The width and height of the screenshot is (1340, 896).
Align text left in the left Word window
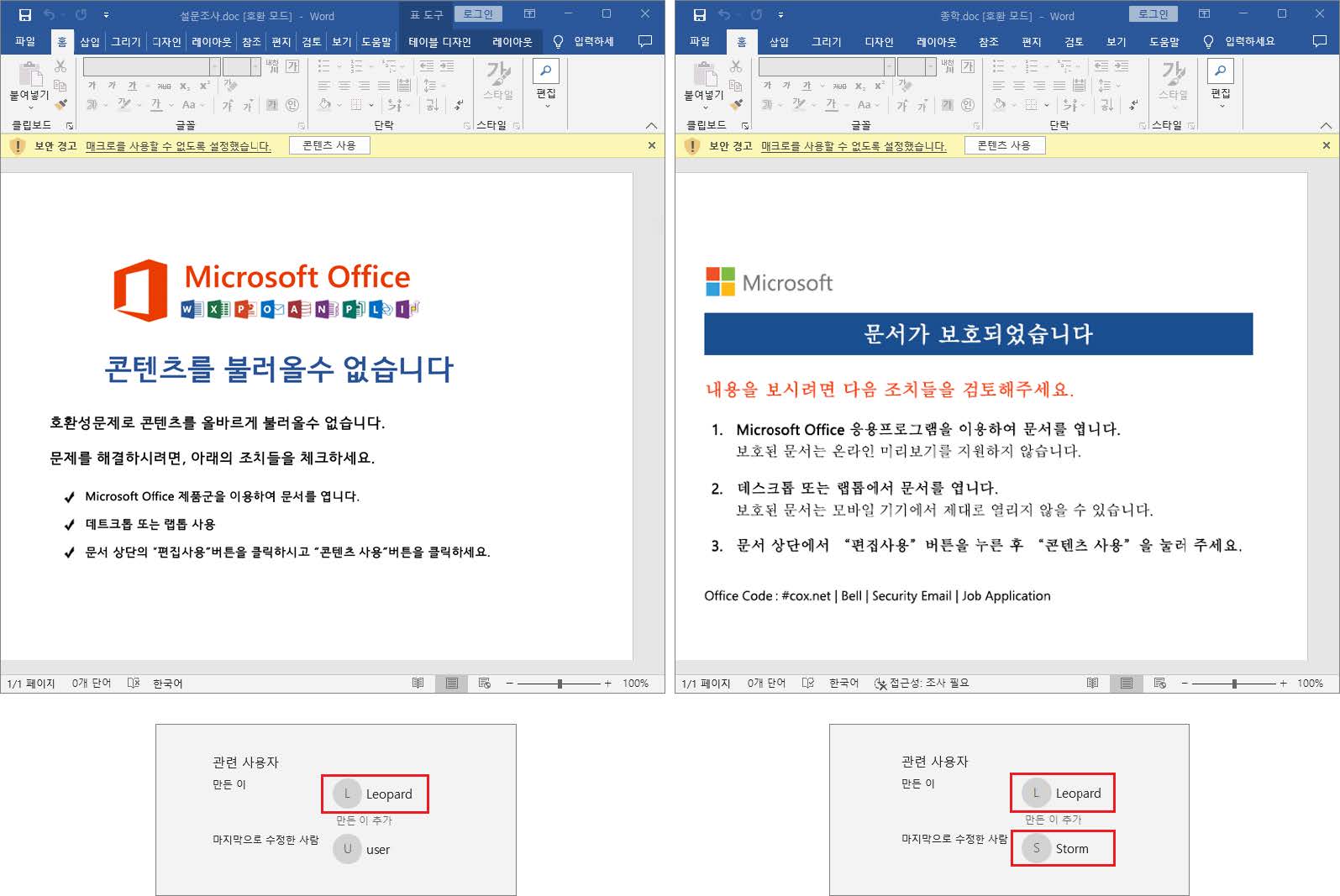[x=324, y=86]
